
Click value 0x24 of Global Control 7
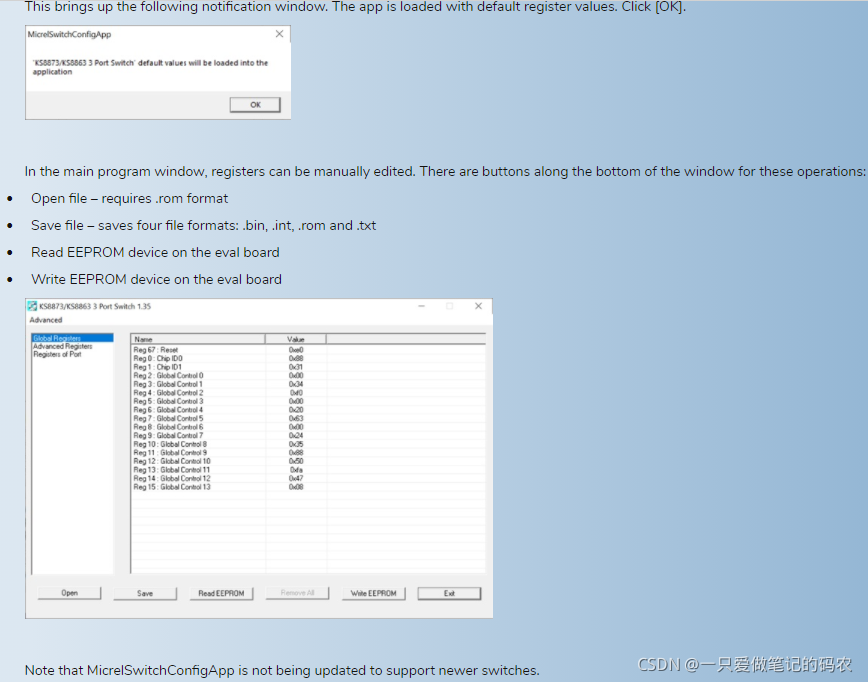point(296,436)
